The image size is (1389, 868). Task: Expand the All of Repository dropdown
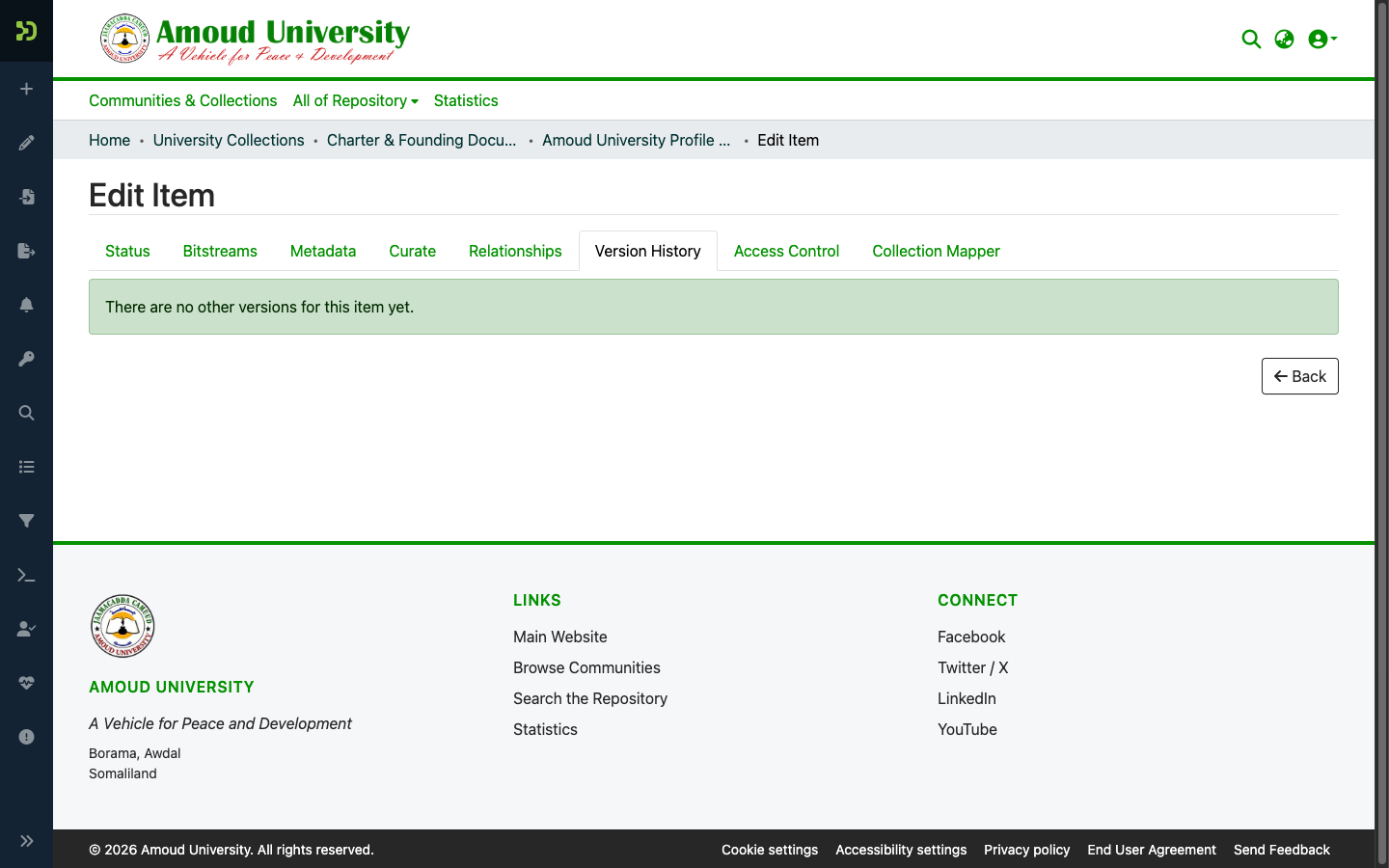pos(355,100)
